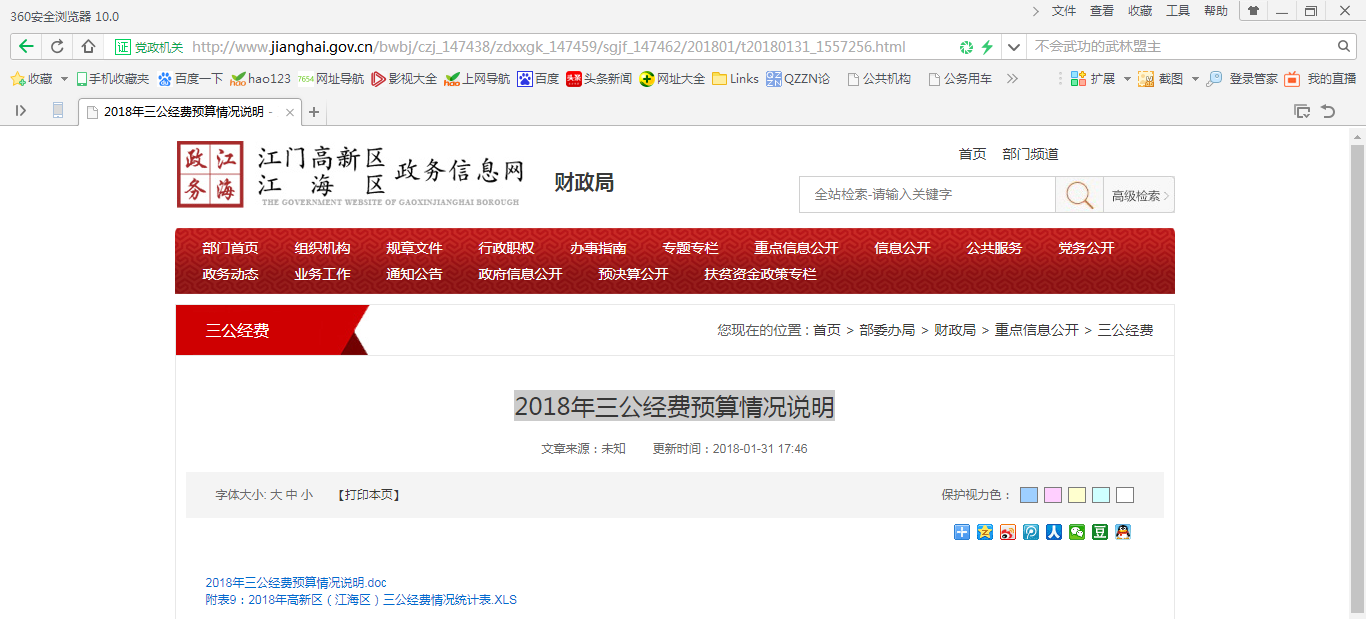Share to Renren with the 人 icon
Viewport: 1366px width, 619px height.
click(x=1054, y=532)
